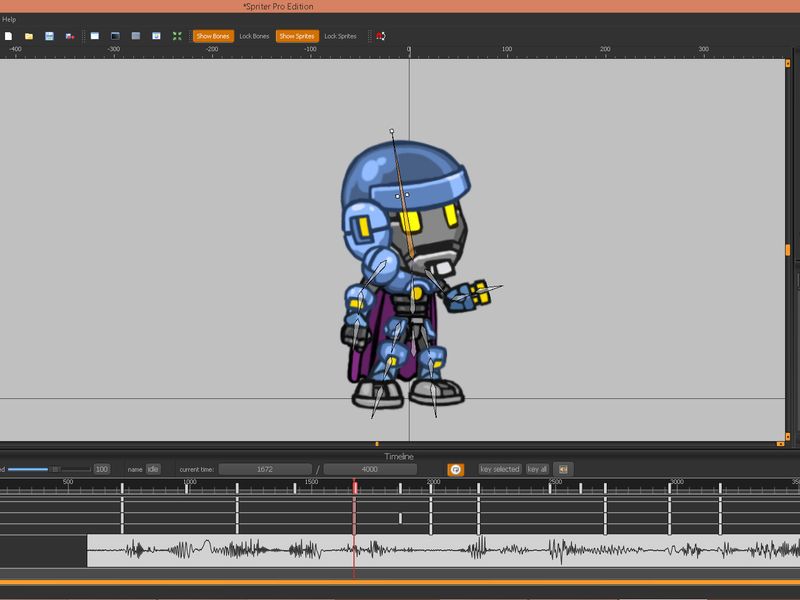Click the animation name field idle
The height and width of the screenshot is (600, 800).
point(153,469)
